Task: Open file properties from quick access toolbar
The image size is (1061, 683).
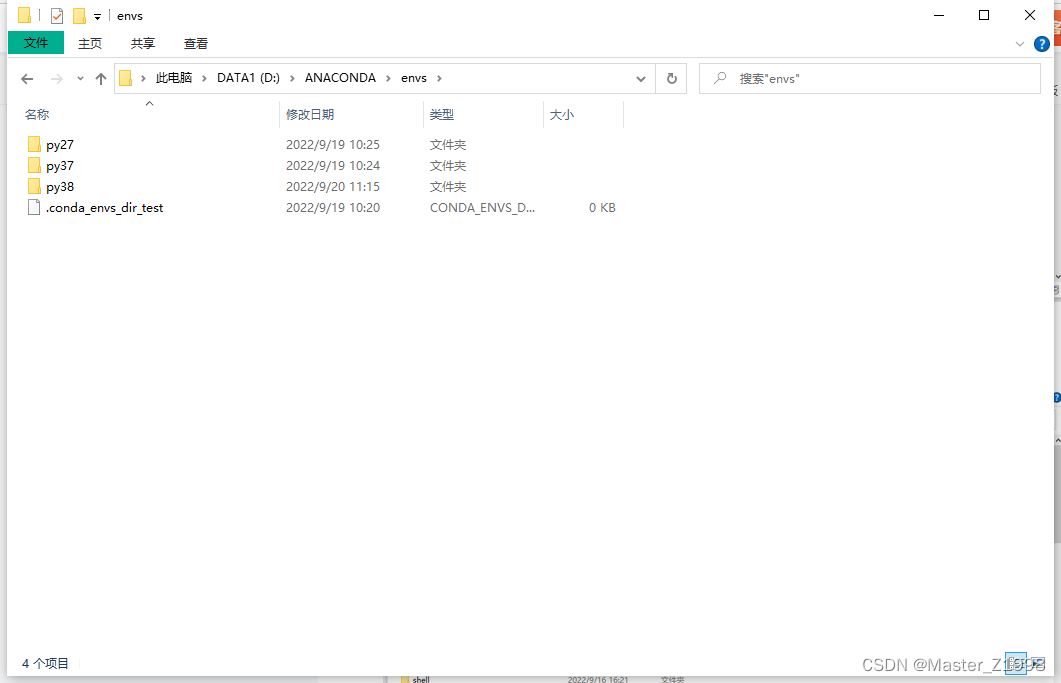Action: [56, 15]
